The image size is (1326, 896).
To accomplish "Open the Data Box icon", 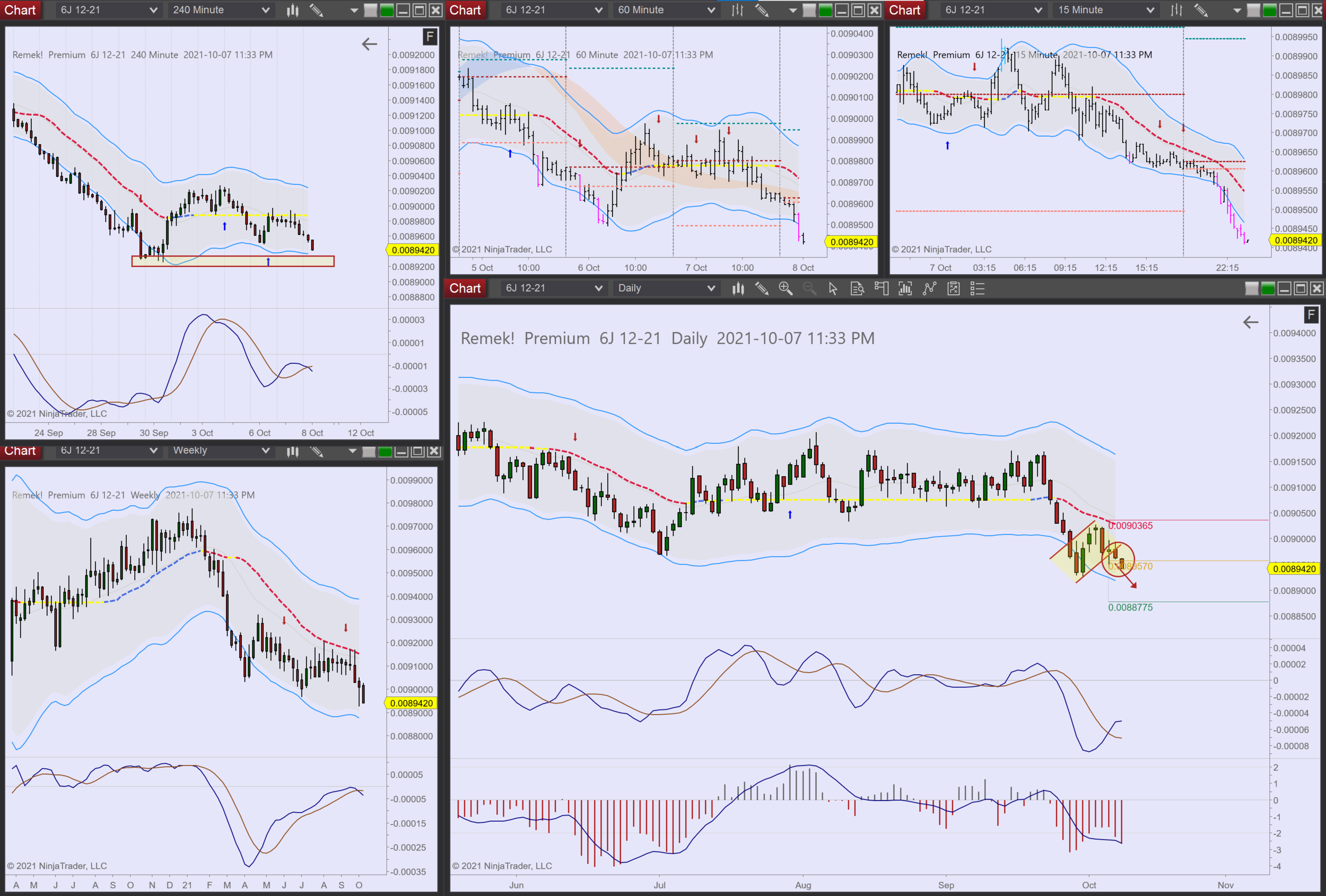I will click(857, 288).
